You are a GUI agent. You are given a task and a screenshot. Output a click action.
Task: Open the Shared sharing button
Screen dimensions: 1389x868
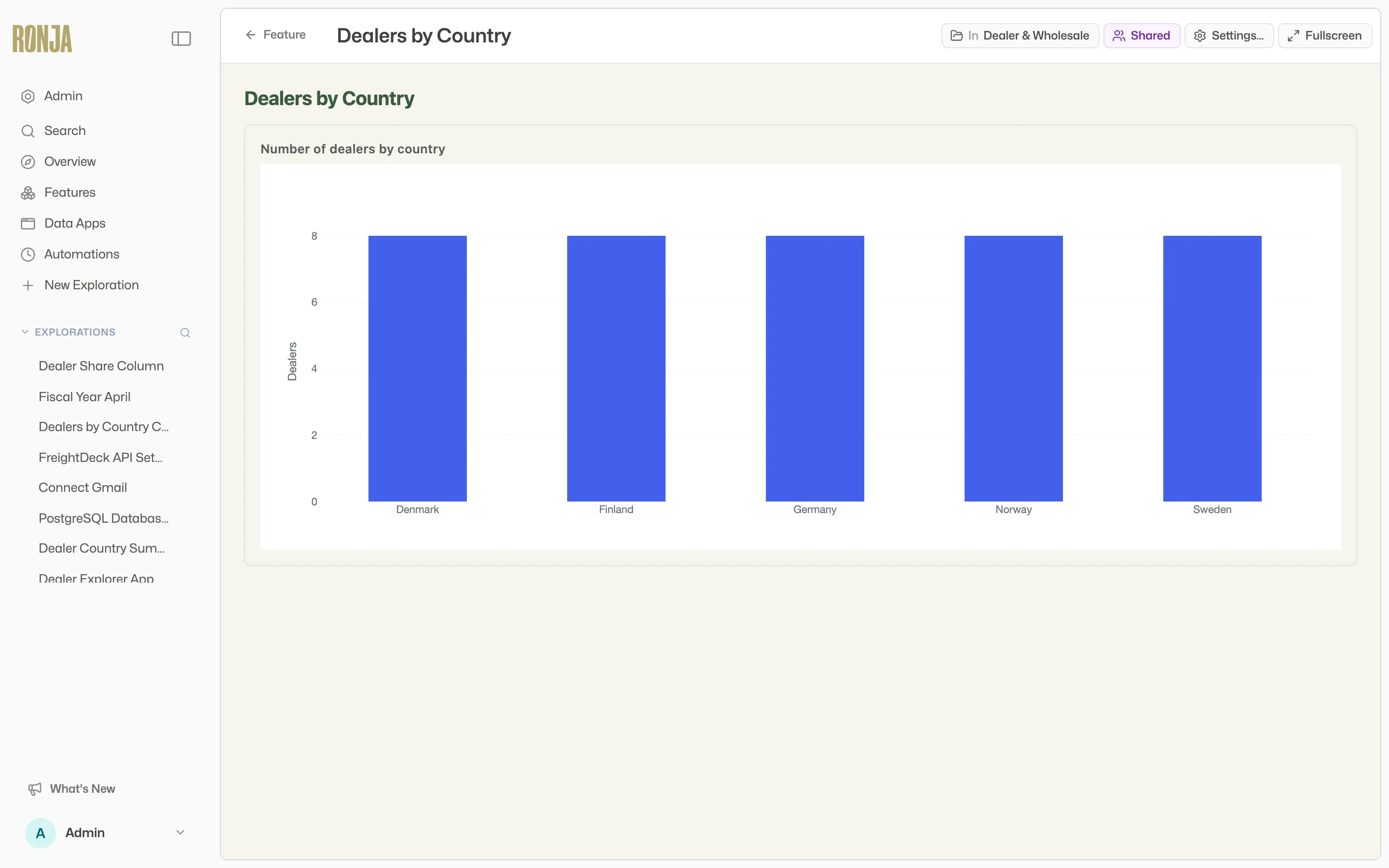[x=1142, y=36]
